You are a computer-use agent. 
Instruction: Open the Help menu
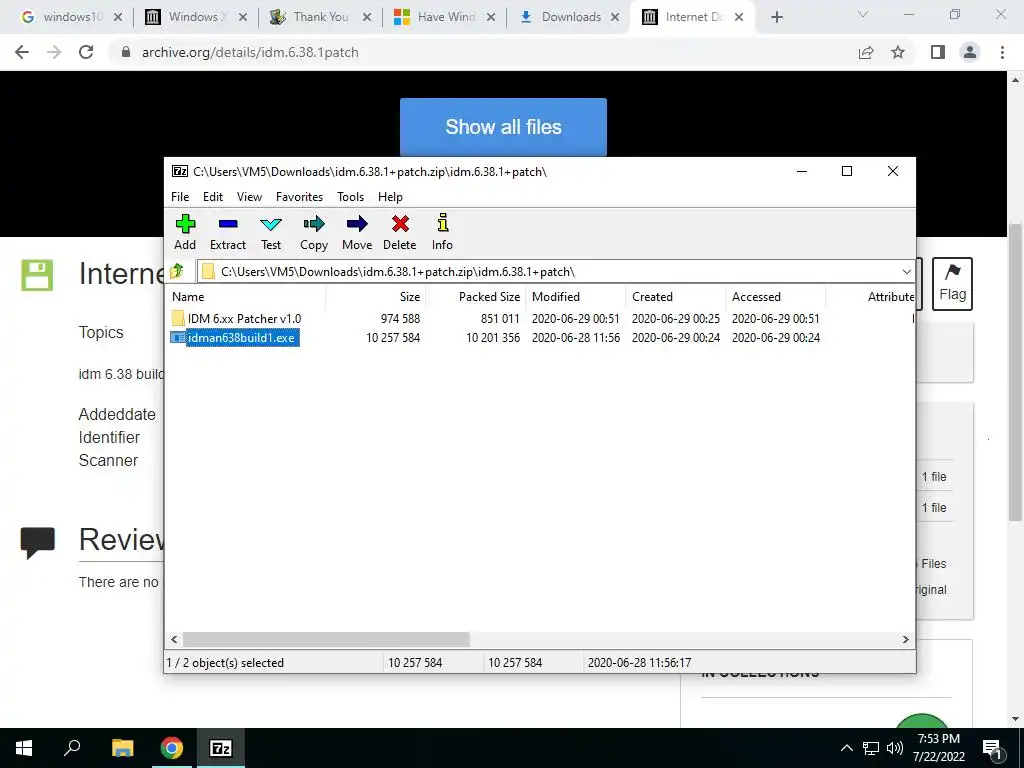pyautogui.click(x=391, y=197)
